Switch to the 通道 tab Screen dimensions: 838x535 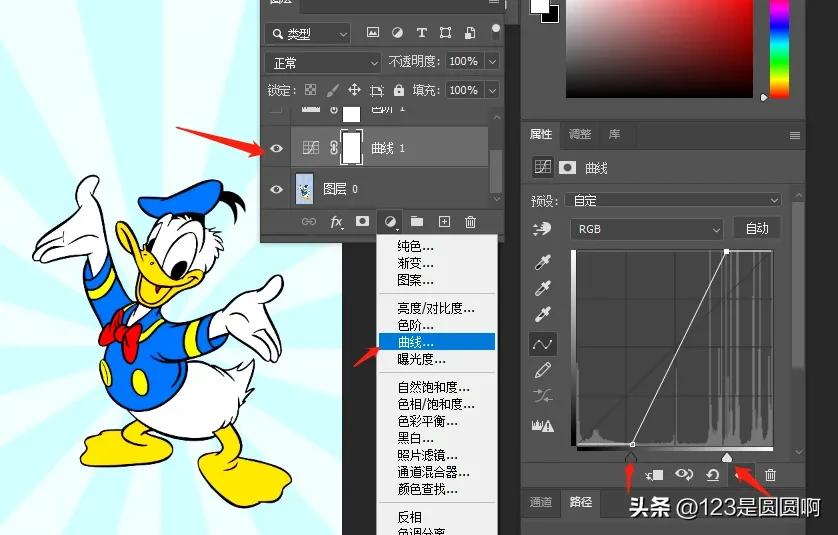(x=541, y=502)
